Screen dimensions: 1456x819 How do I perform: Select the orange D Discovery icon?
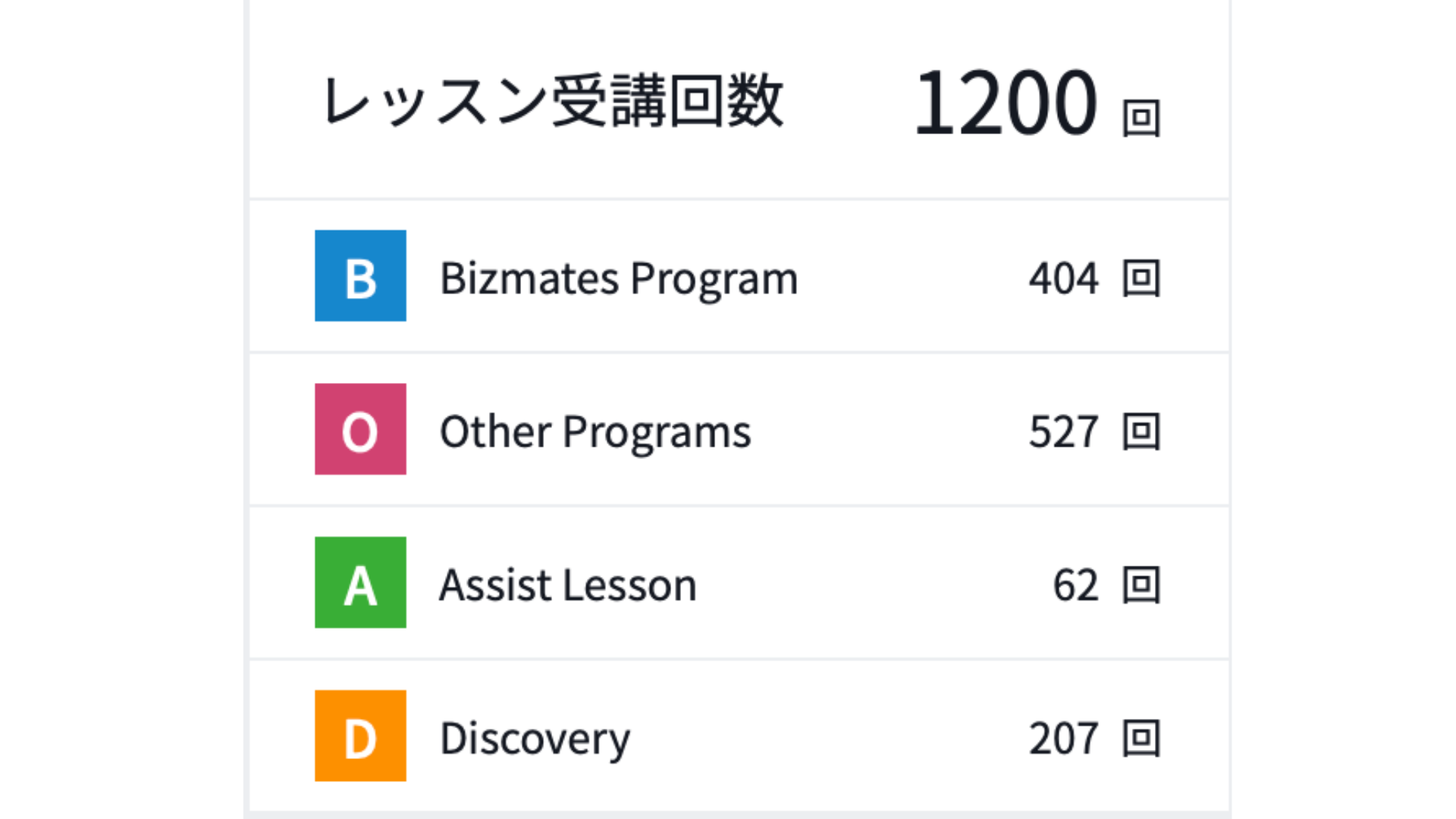(x=360, y=736)
